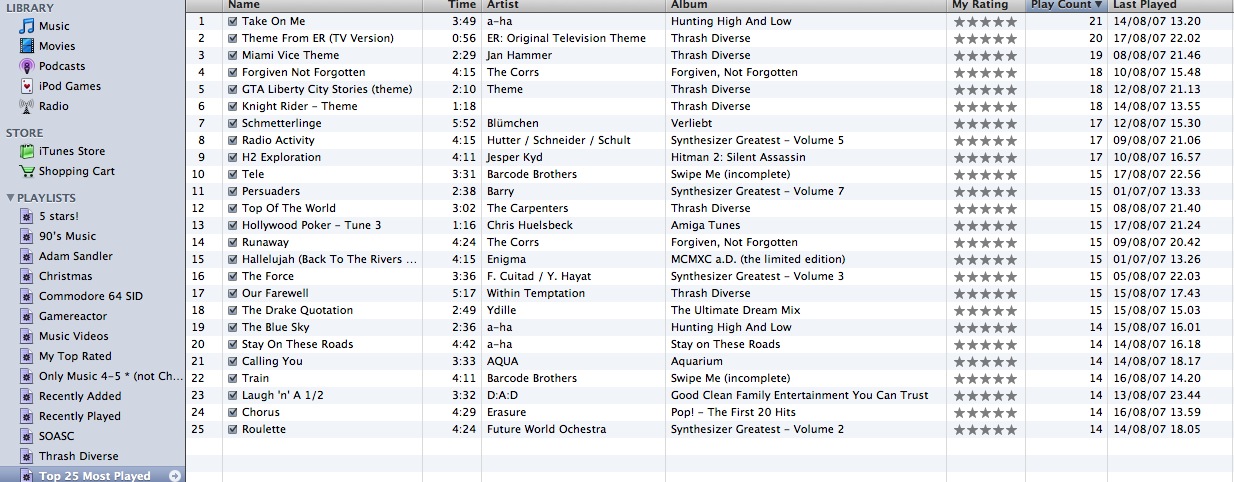Screen dimensions: 1234x482
Task: Select the song Hollywood Poker - Tune 3
Action: tap(311, 225)
